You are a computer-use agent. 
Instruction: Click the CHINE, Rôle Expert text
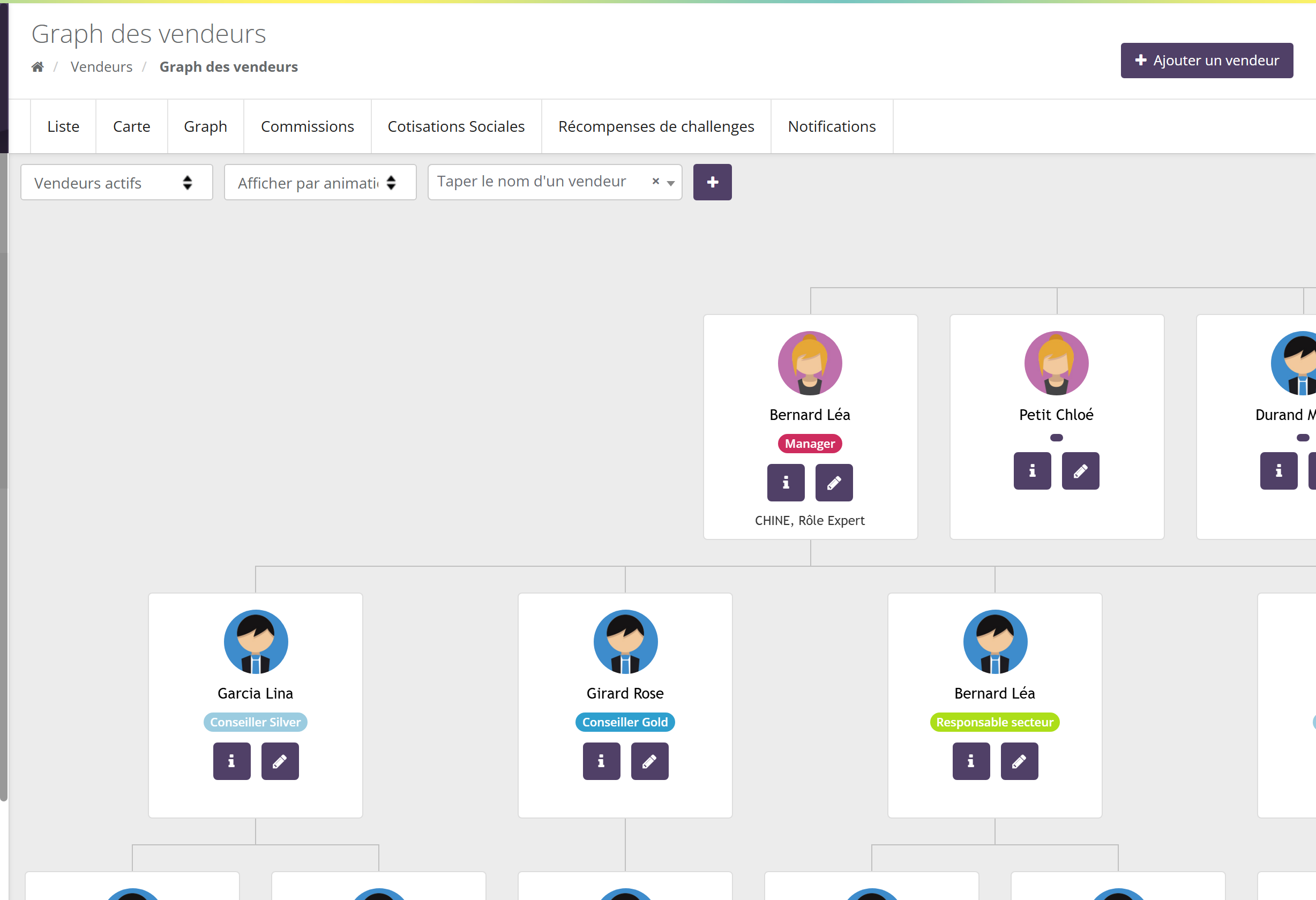(x=809, y=520)
